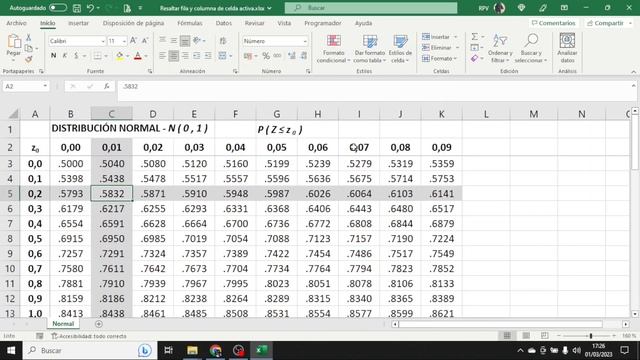Select column header C

[111, 114]
